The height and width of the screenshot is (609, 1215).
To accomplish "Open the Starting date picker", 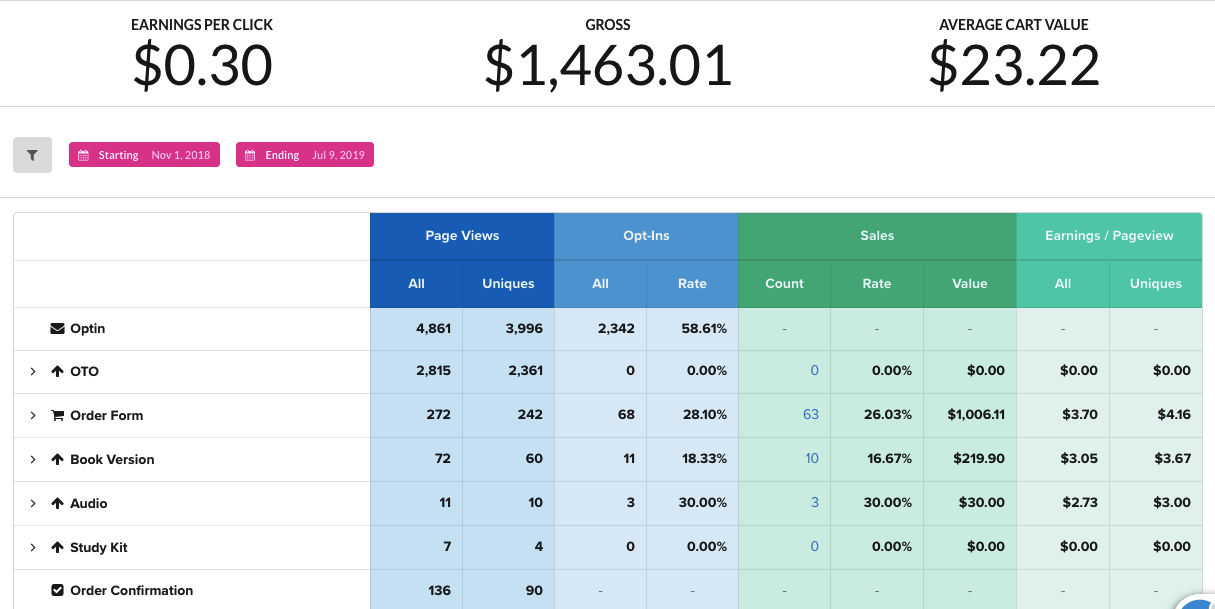I will coord(144,155).
